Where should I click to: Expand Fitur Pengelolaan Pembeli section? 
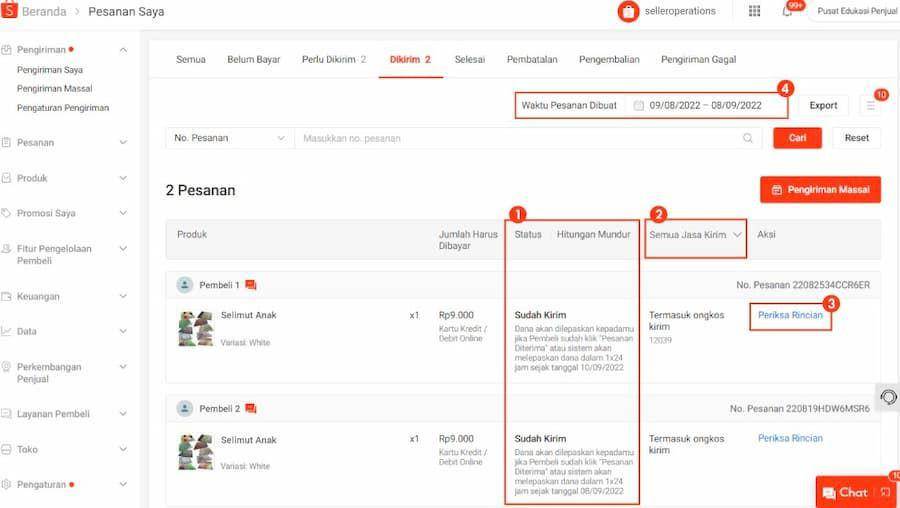coord(123,249)
